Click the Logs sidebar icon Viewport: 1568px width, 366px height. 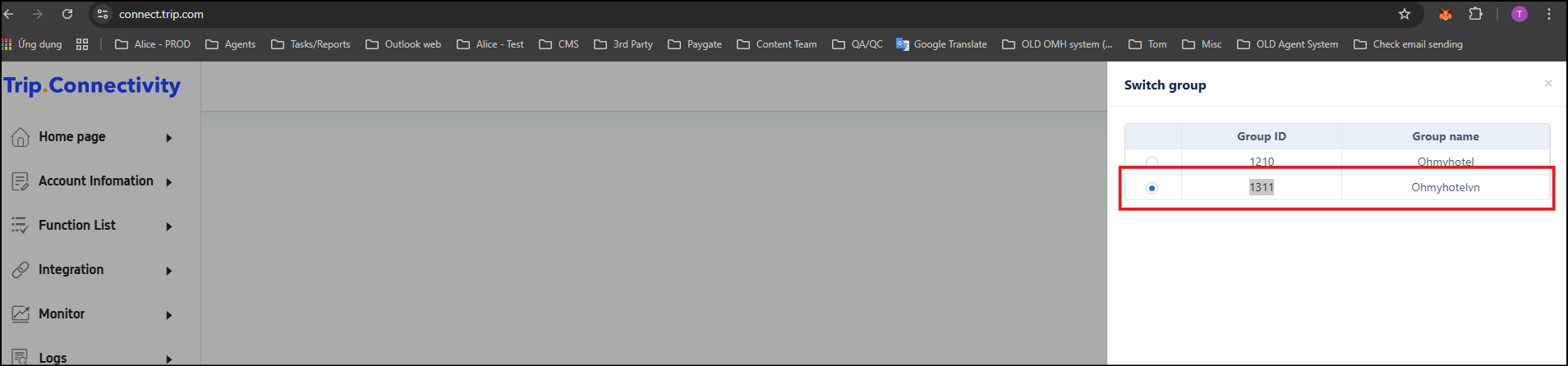tap(21, 357)
